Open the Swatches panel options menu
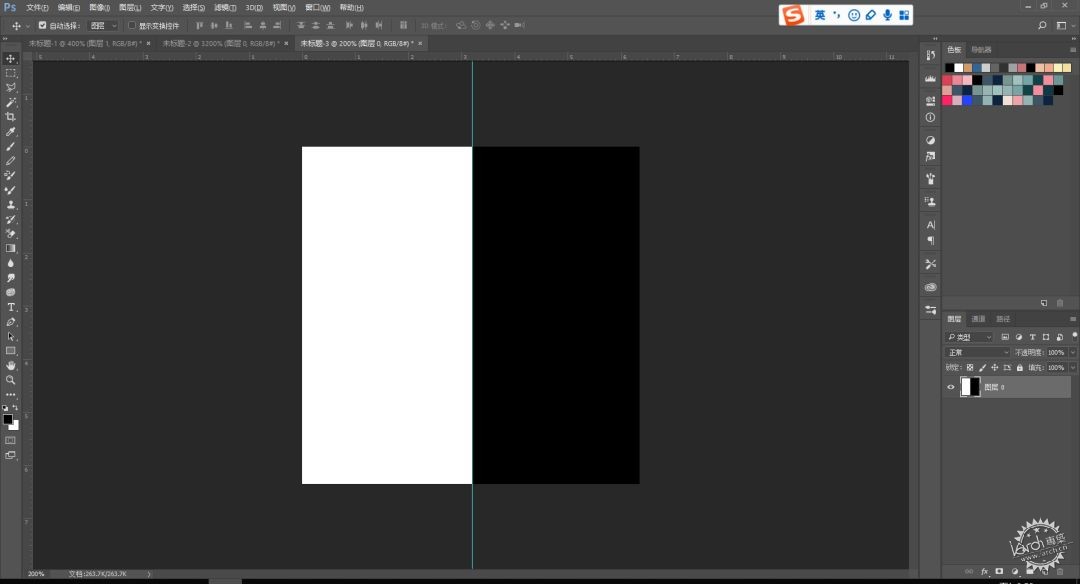 [1072, 50]
